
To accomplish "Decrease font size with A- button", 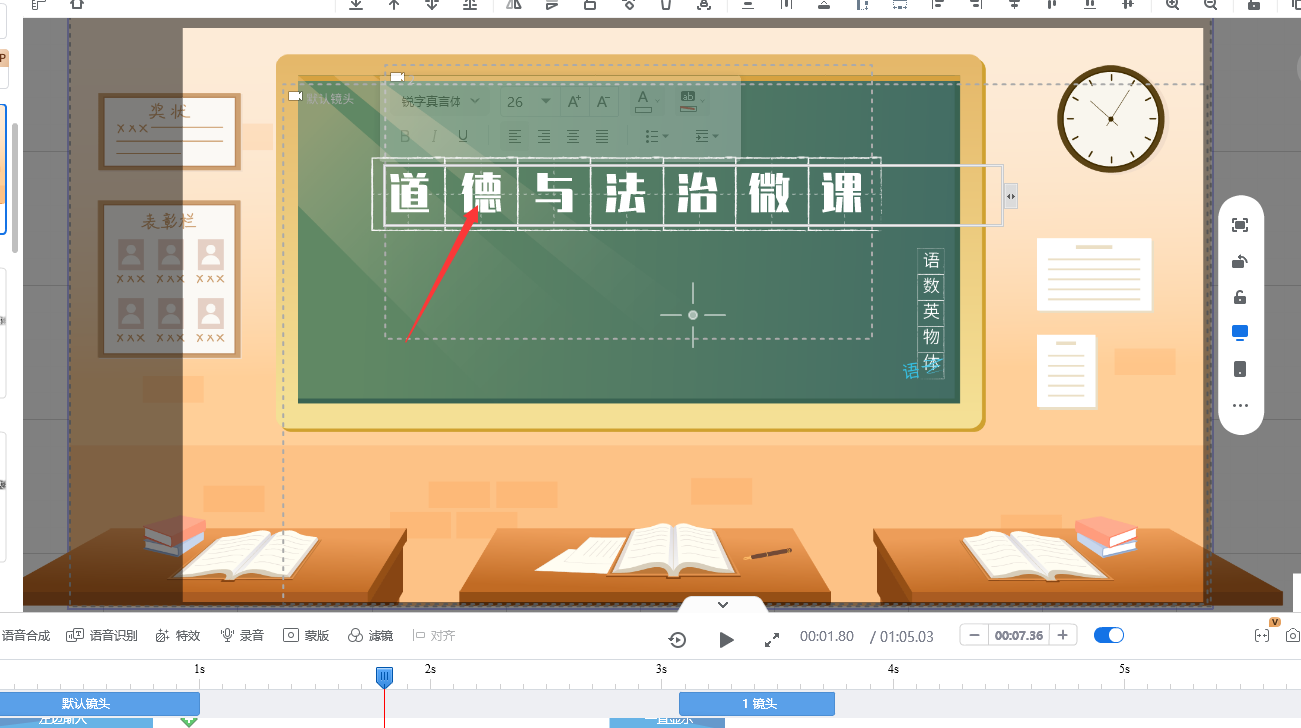I will pos(603,101).
